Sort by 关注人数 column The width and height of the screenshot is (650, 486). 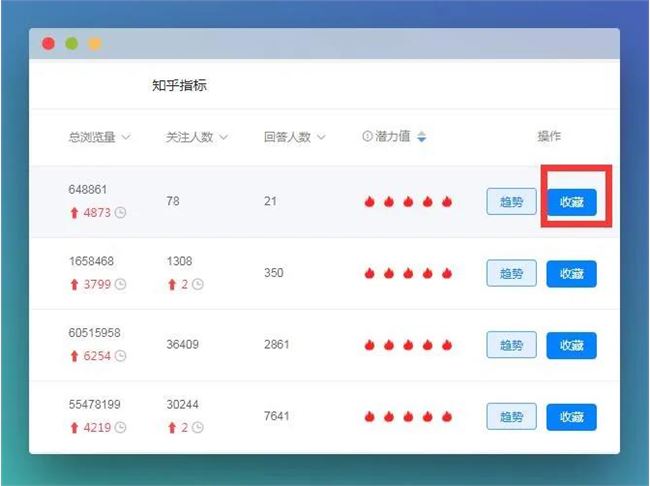point(197,137)
